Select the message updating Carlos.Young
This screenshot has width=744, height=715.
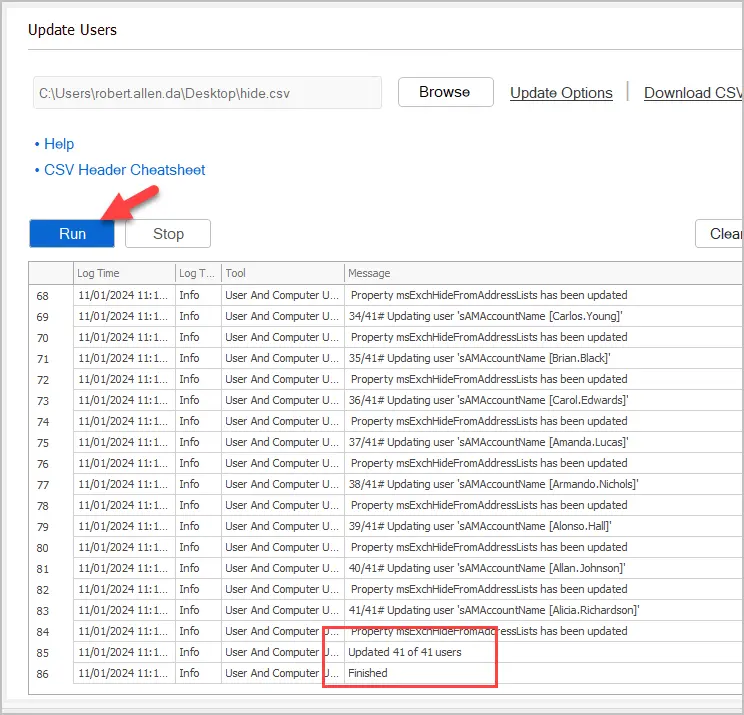[485, 316]
